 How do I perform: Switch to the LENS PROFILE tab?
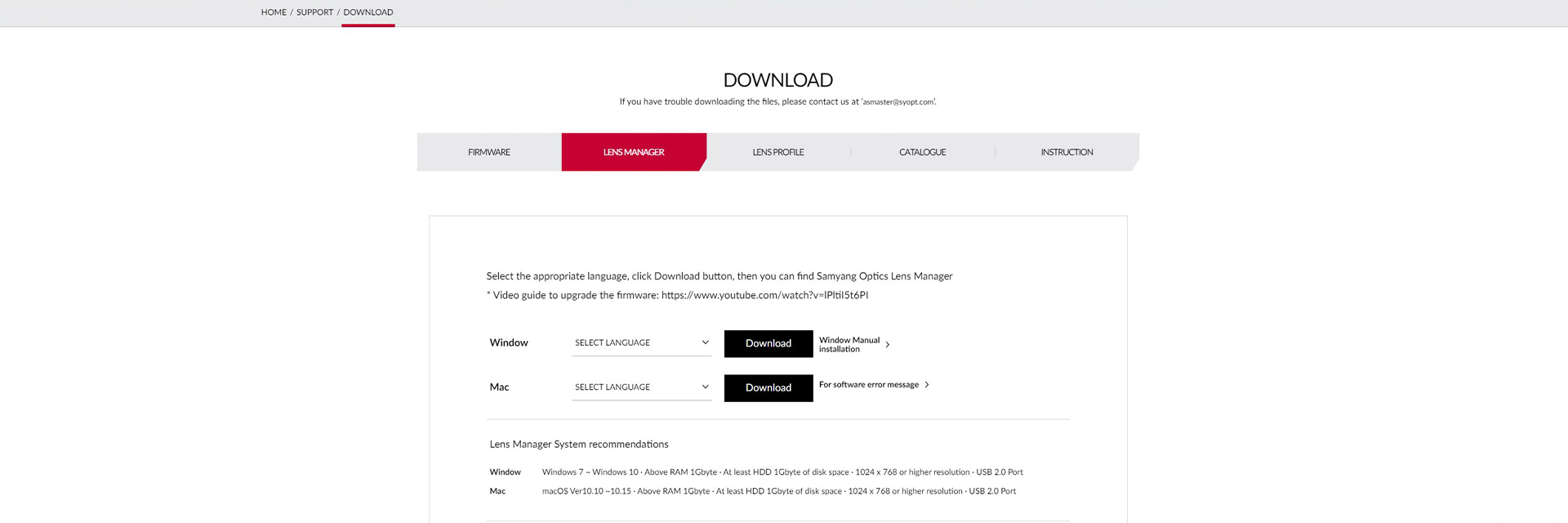tap(777, 152)
